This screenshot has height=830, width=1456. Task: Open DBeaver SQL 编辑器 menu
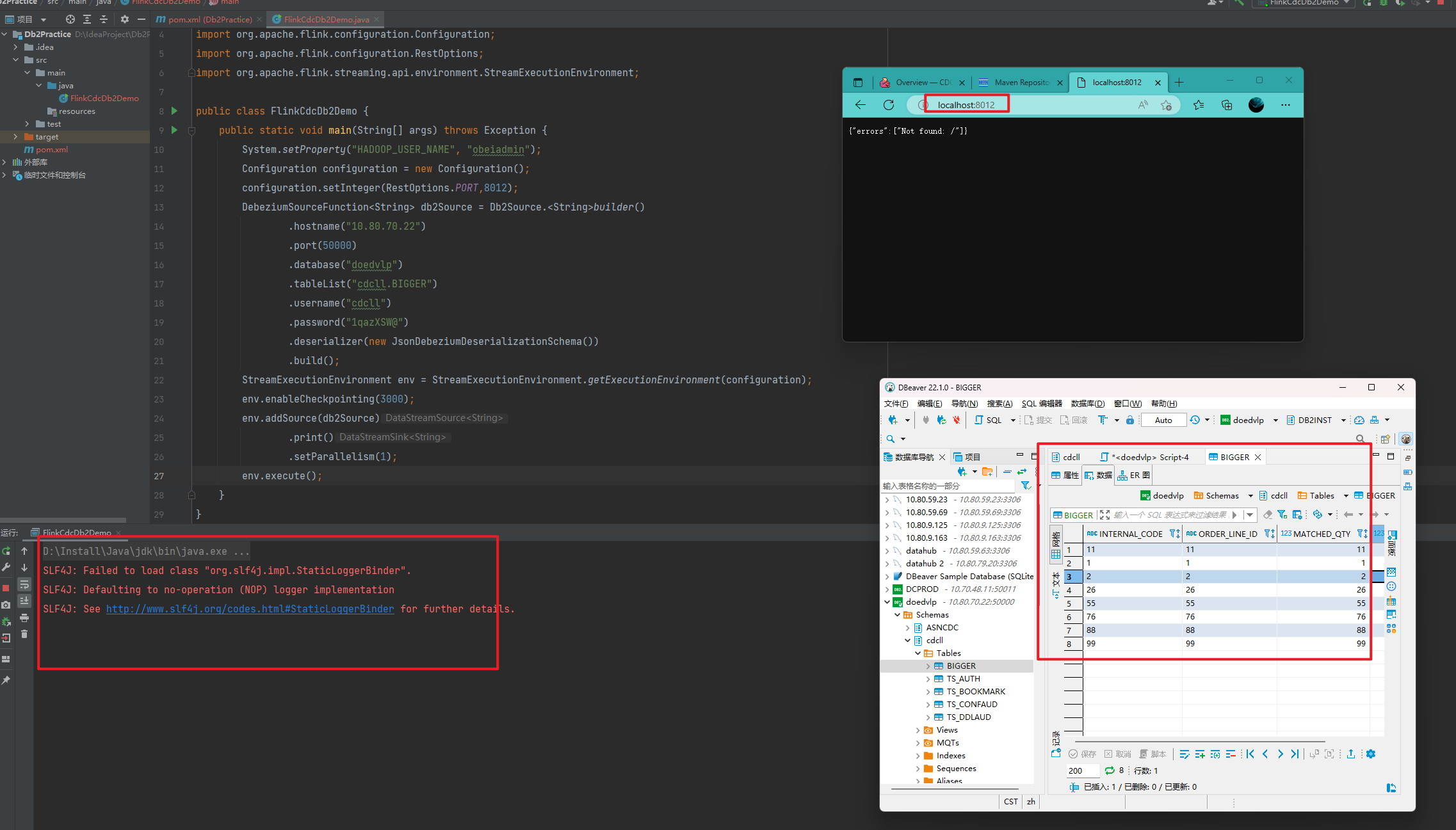coord(1041,403)
